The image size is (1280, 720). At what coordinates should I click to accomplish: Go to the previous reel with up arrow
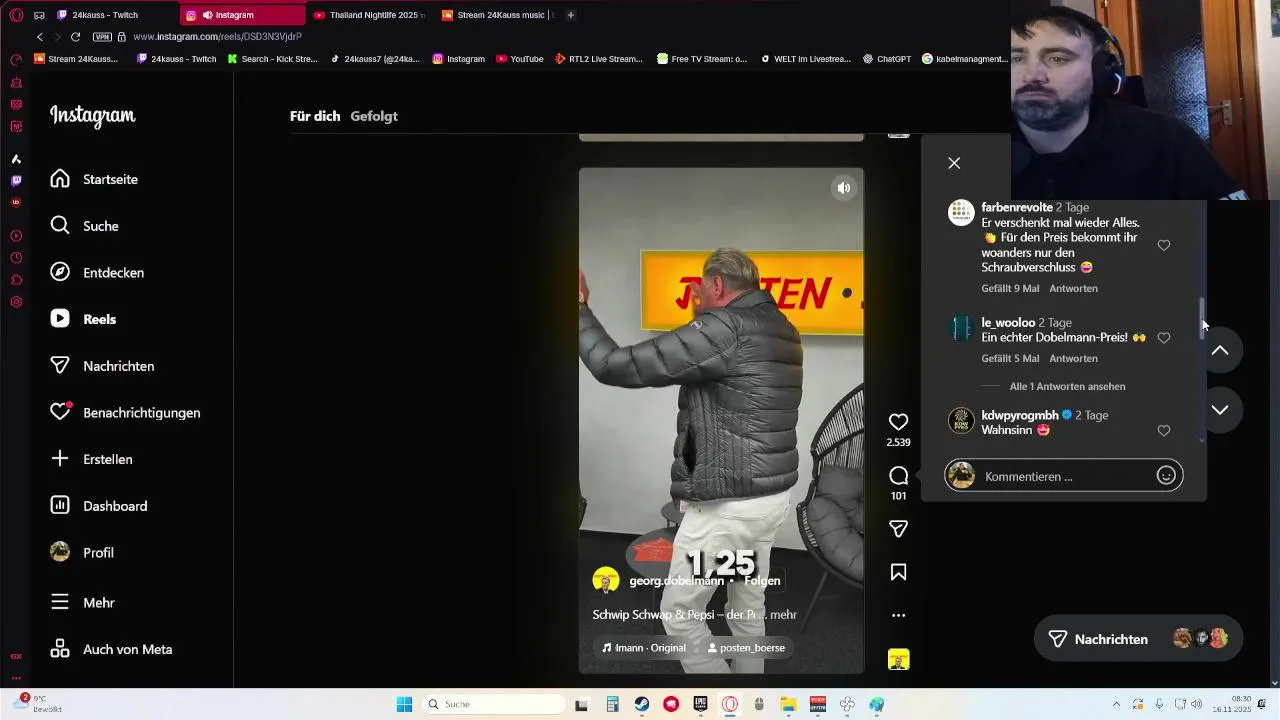1220,350
